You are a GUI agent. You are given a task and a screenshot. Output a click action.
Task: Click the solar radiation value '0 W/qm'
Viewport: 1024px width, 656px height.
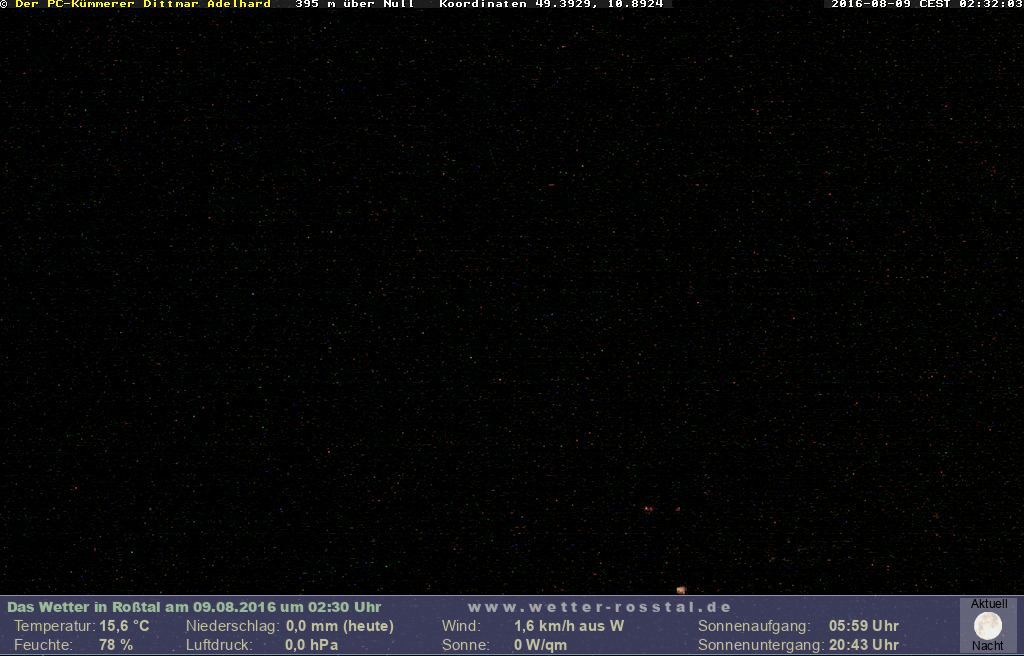[540, 645]
